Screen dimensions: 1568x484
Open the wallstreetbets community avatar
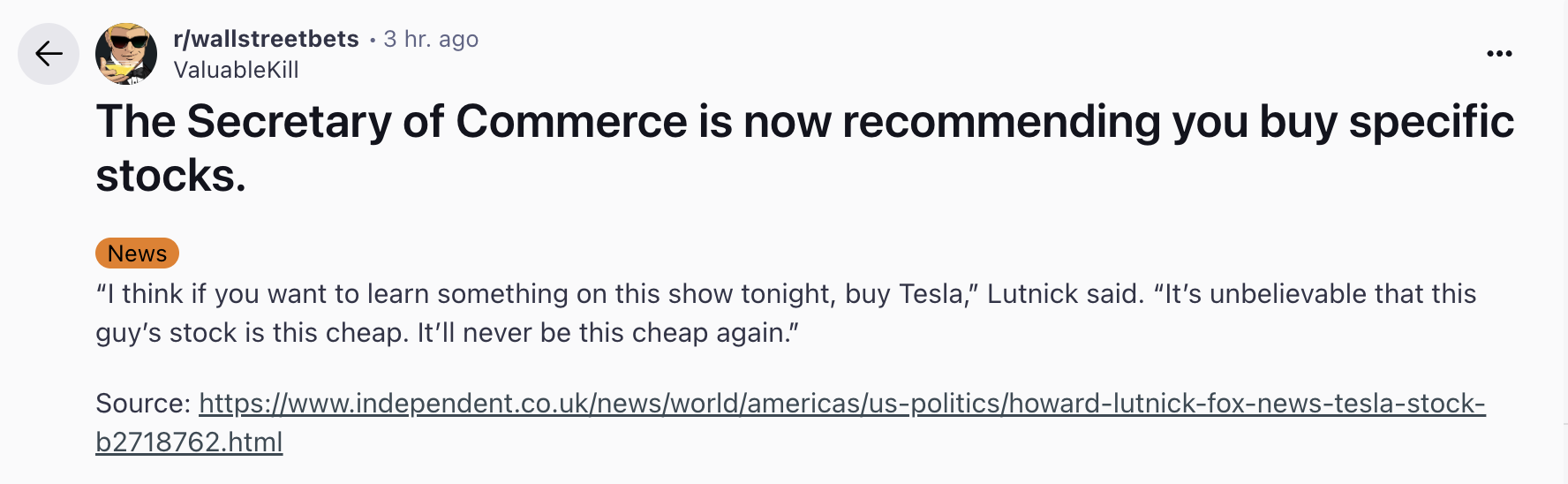pos(126,54)
